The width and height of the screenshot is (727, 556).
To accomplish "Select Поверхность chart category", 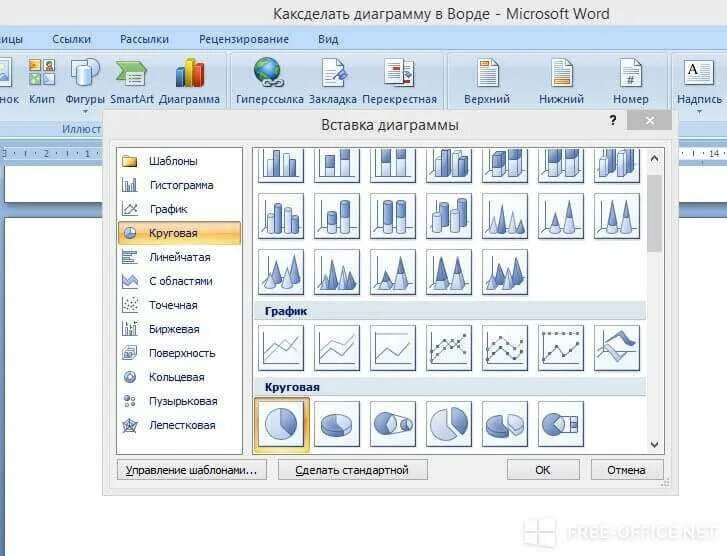I will click(179, 353).
